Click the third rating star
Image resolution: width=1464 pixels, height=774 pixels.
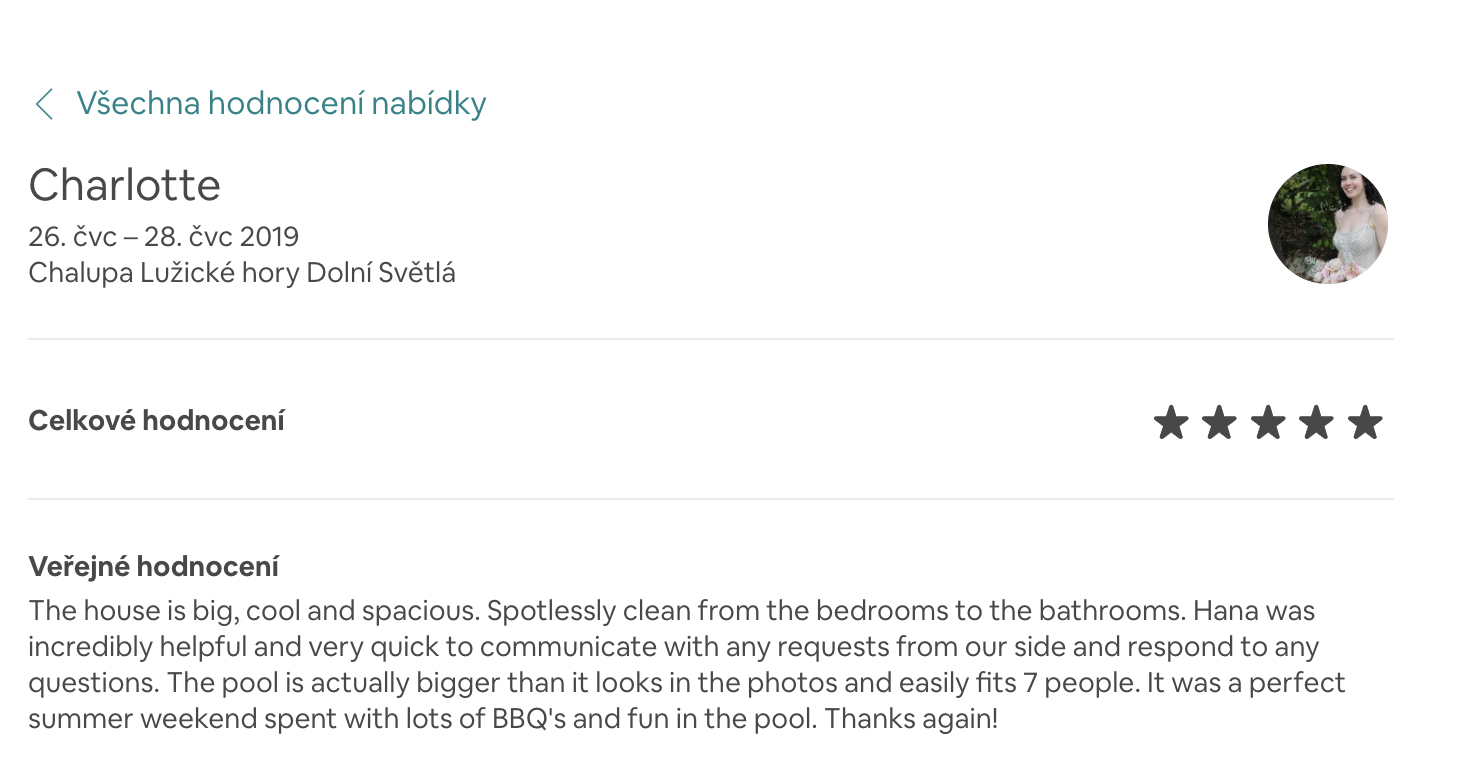1268,423
